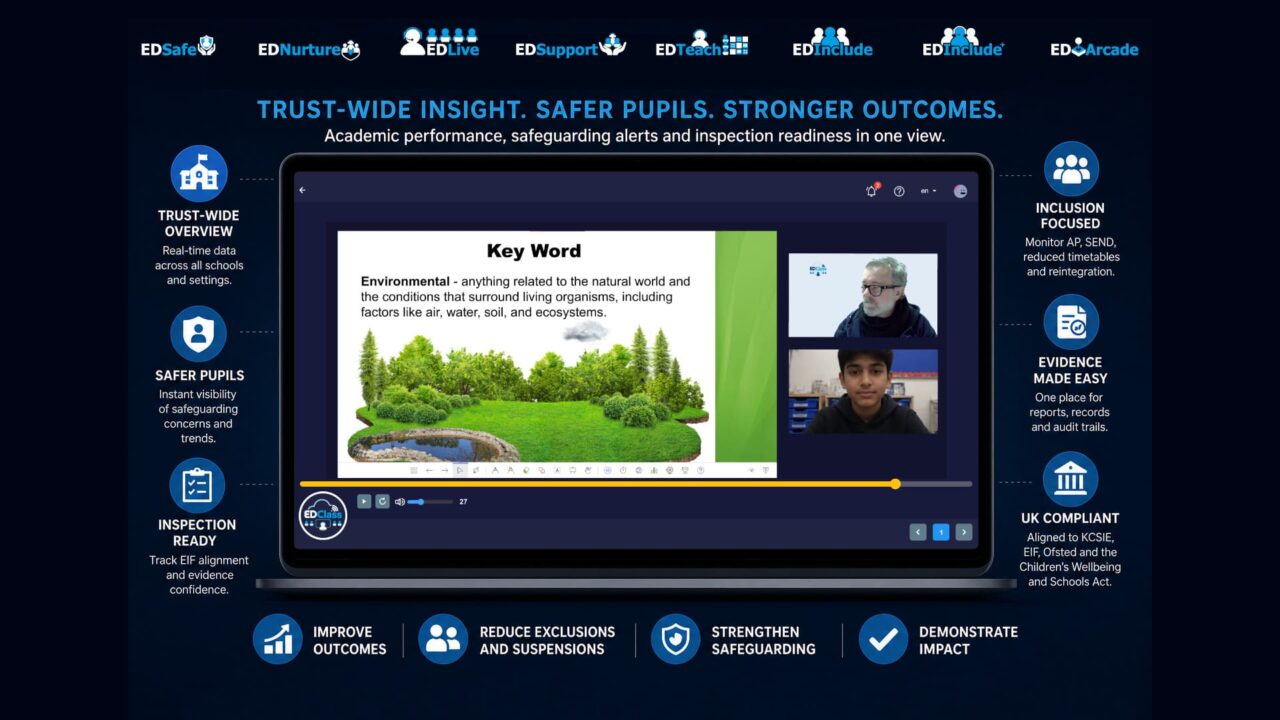This screenshot has height=720, width=1280.
Task: Select the student's webcam video thumbnail
Action: pos(863,391)
